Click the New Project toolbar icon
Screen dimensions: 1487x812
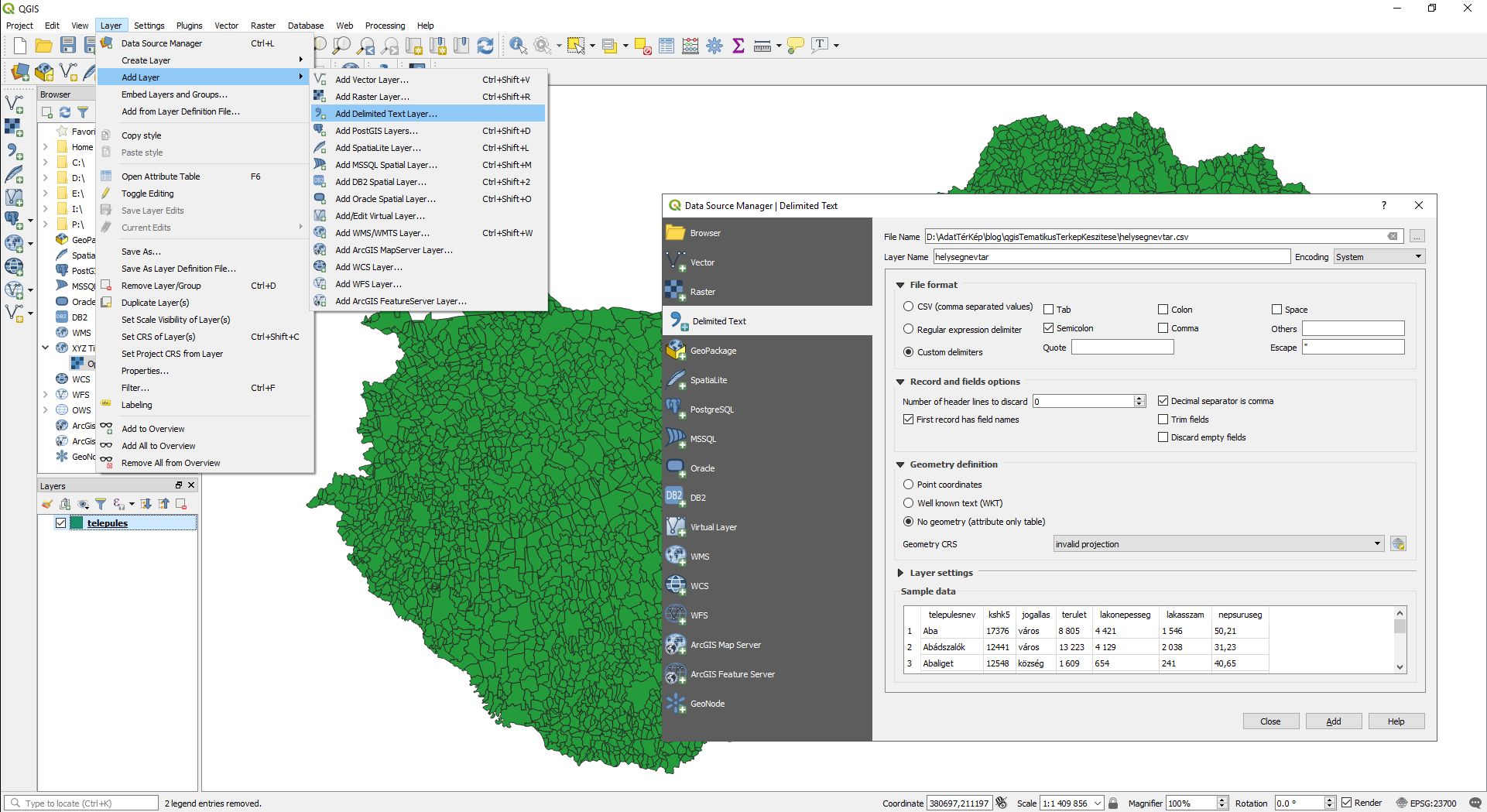pos(20,46)
